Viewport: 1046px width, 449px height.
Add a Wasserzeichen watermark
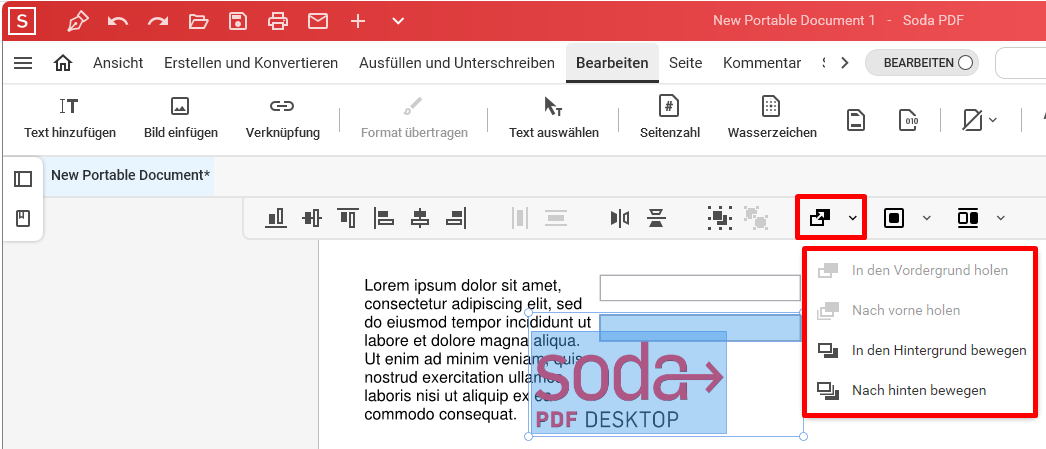[x=772, y=118]
